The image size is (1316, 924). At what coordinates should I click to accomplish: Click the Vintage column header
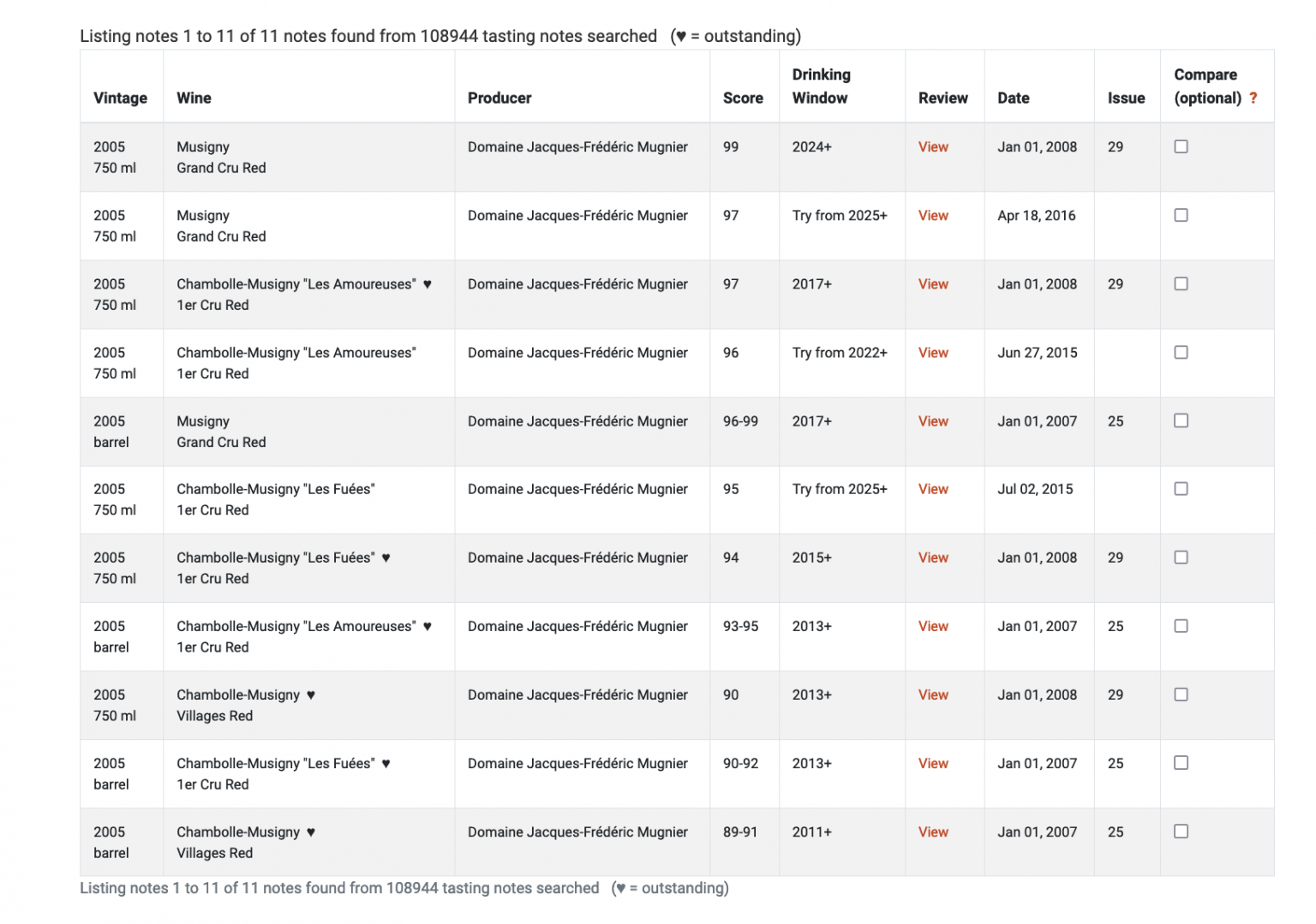(x=120, y=98)
